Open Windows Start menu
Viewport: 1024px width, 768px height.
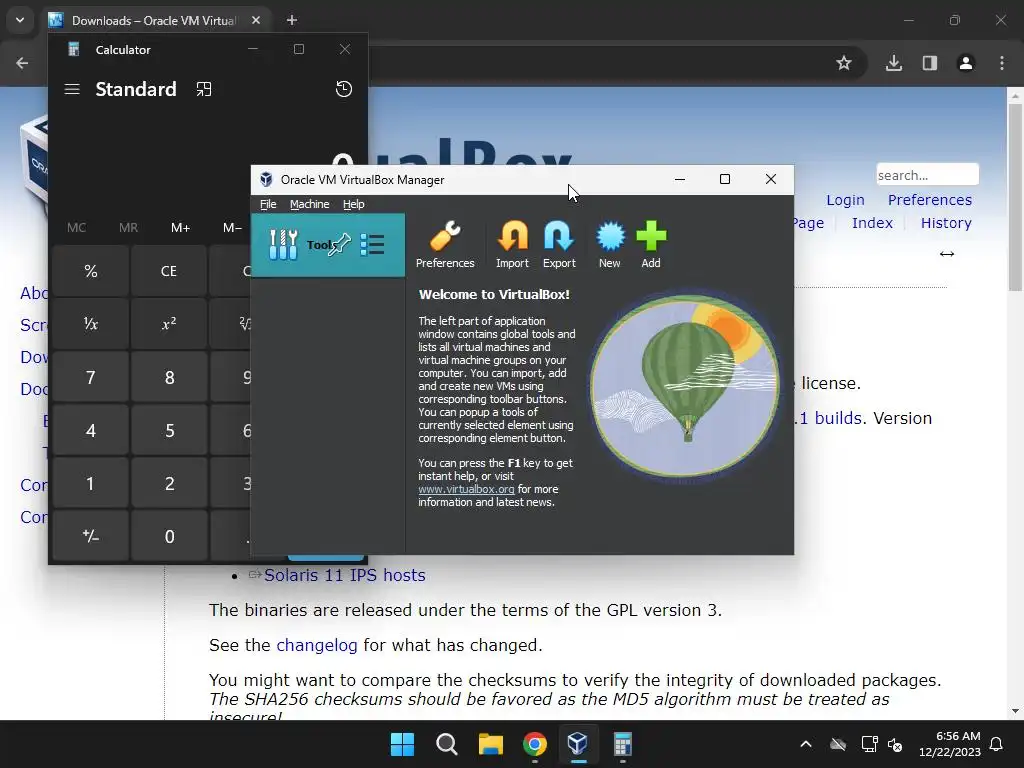[402, 744]
